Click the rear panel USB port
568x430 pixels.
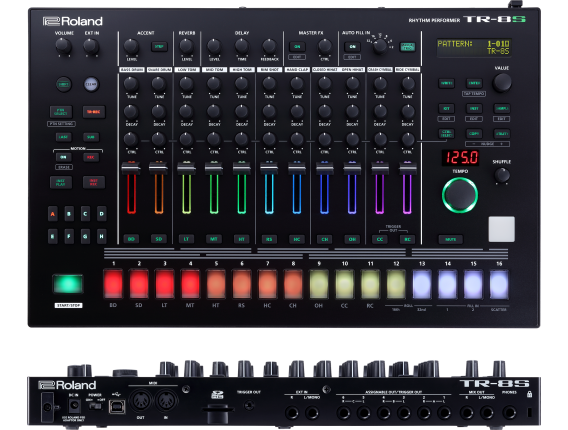coord(117,407)
